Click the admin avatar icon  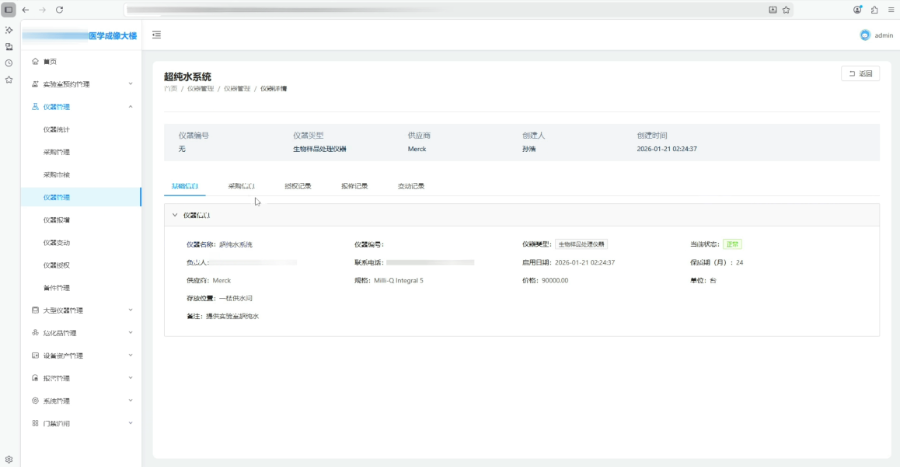click(x=865, y=36)
